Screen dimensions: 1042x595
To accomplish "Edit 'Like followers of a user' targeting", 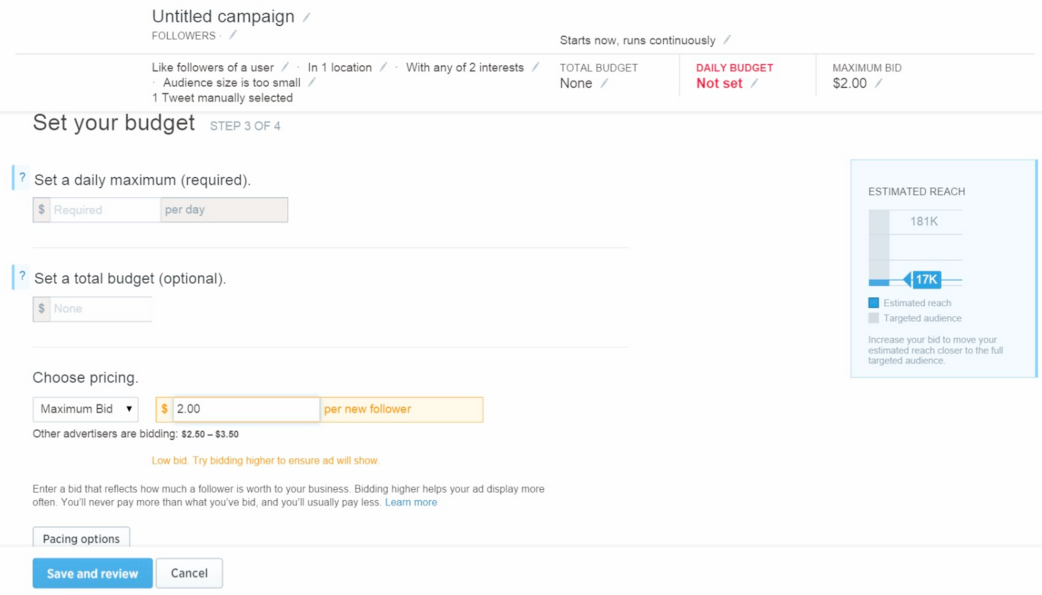I will tap(286, 67).
